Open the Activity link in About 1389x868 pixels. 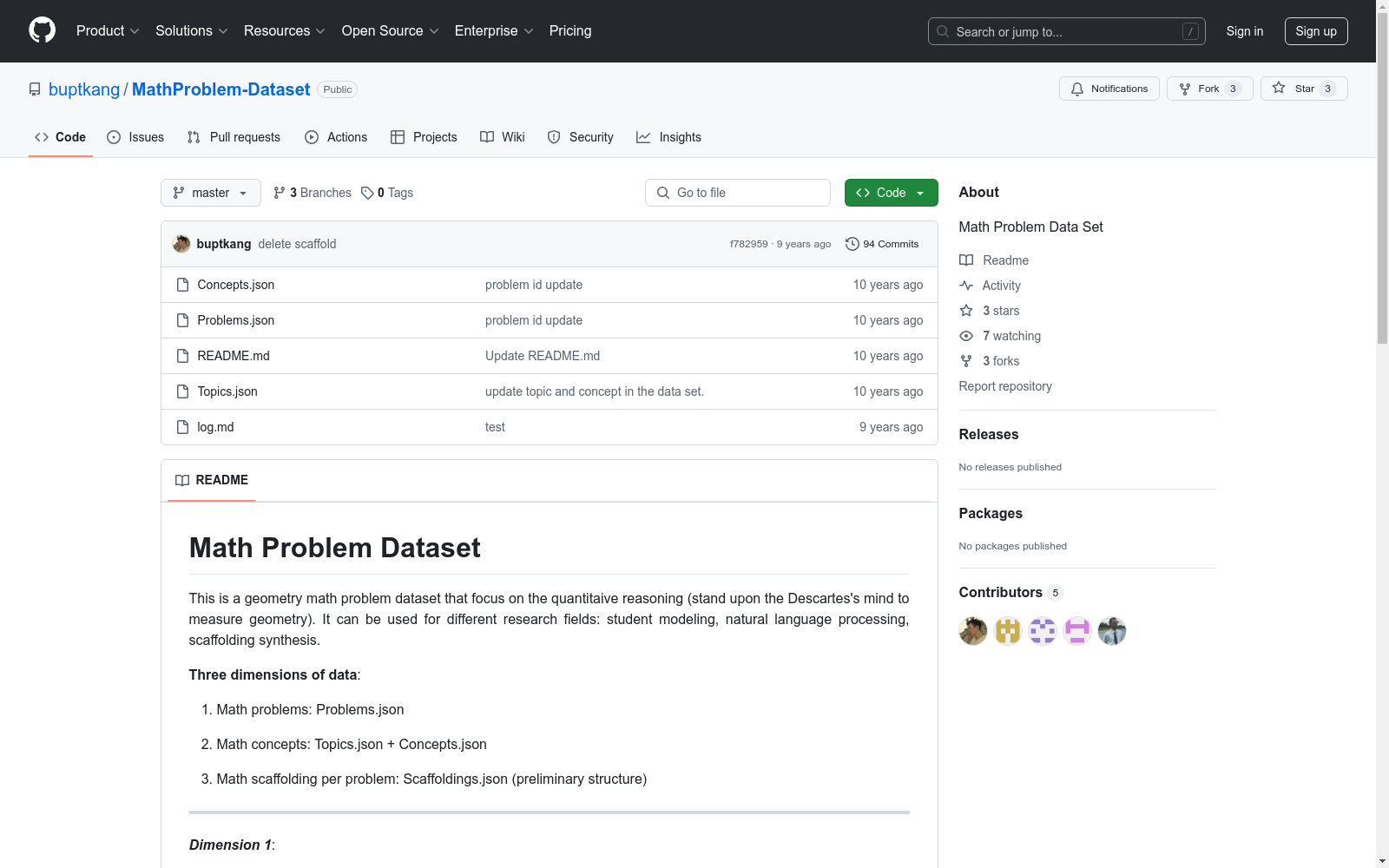pos(990,286)
